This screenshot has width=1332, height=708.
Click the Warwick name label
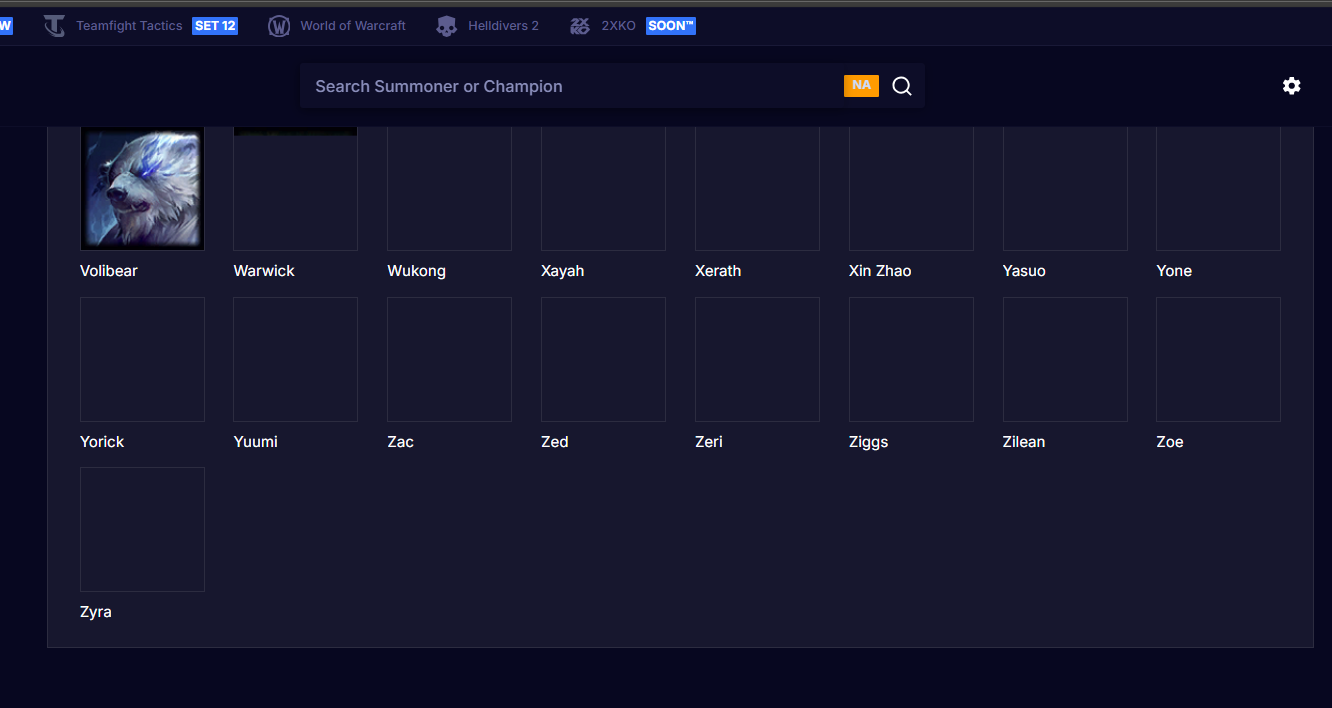pos(264,271)
